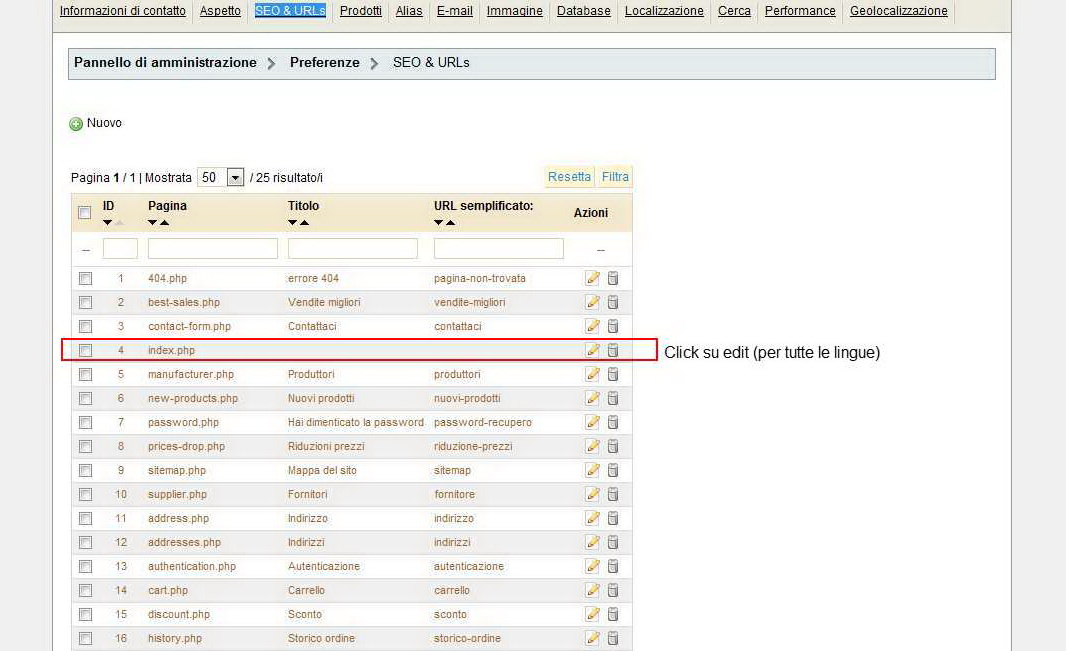The height and width of the screenshot is (651, 1066).
Task: Delete the sitemap.php entry
Action: click(613, 470)
